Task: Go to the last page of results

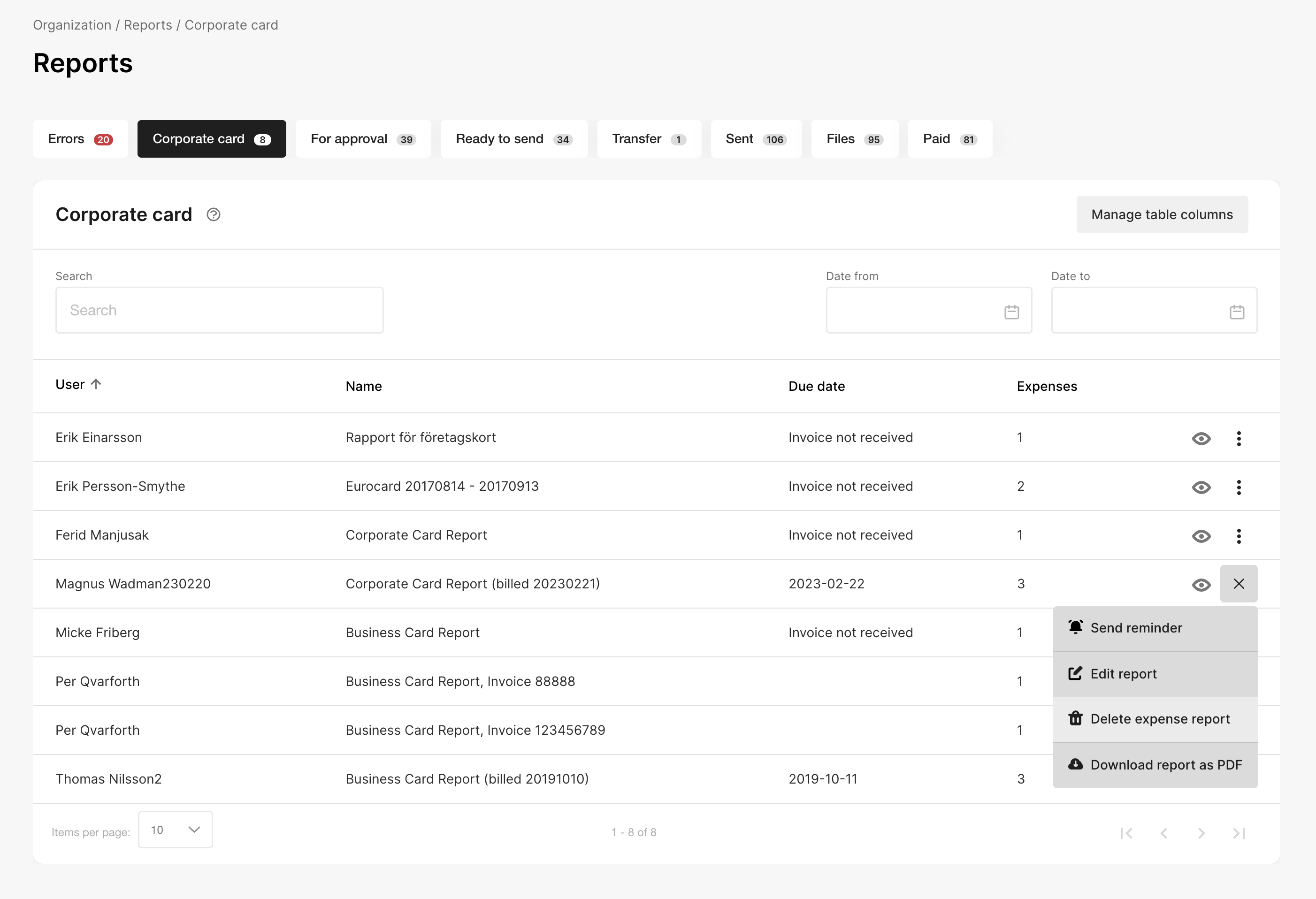Action: 1239,833
